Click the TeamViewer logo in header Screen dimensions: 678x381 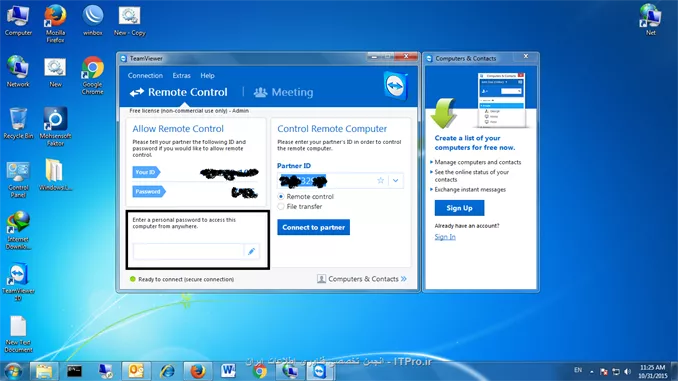(x=396, y=86)
